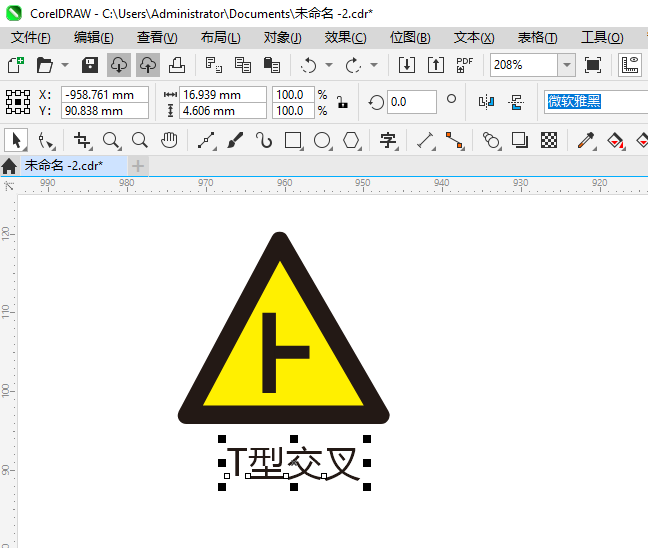This screenshot has width=648, height=548.
Task: Open the 位图(B) menu
Action: tap(410, 38)
